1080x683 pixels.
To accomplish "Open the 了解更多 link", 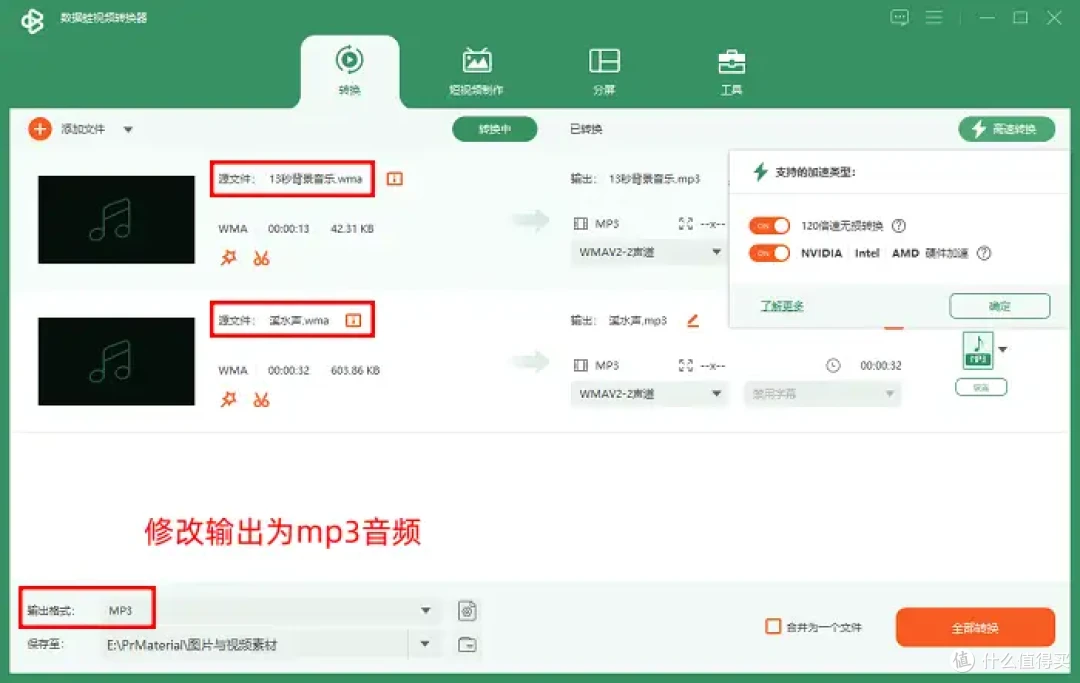I will tap(782, 306).
